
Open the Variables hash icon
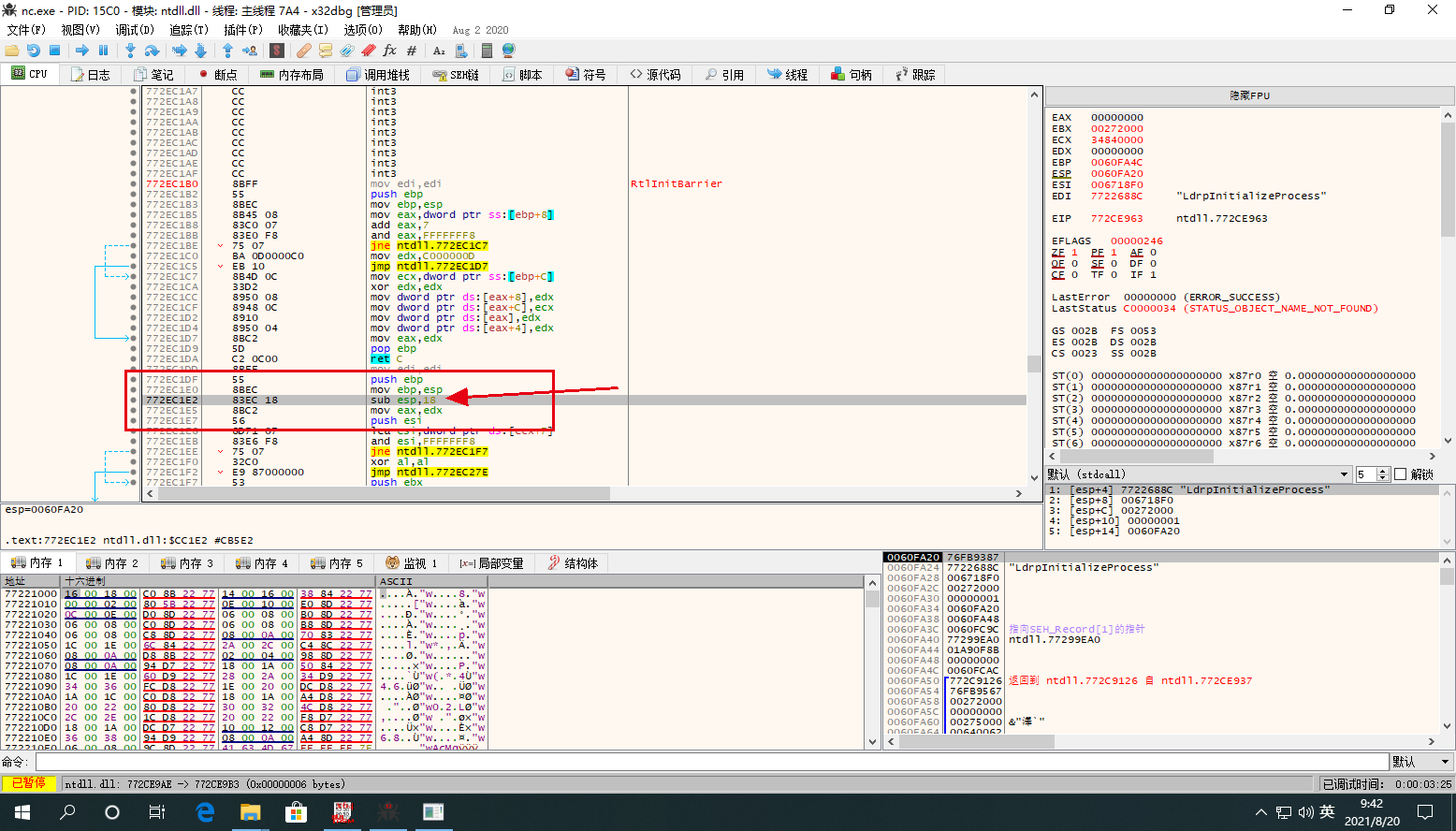coord(411,51)
